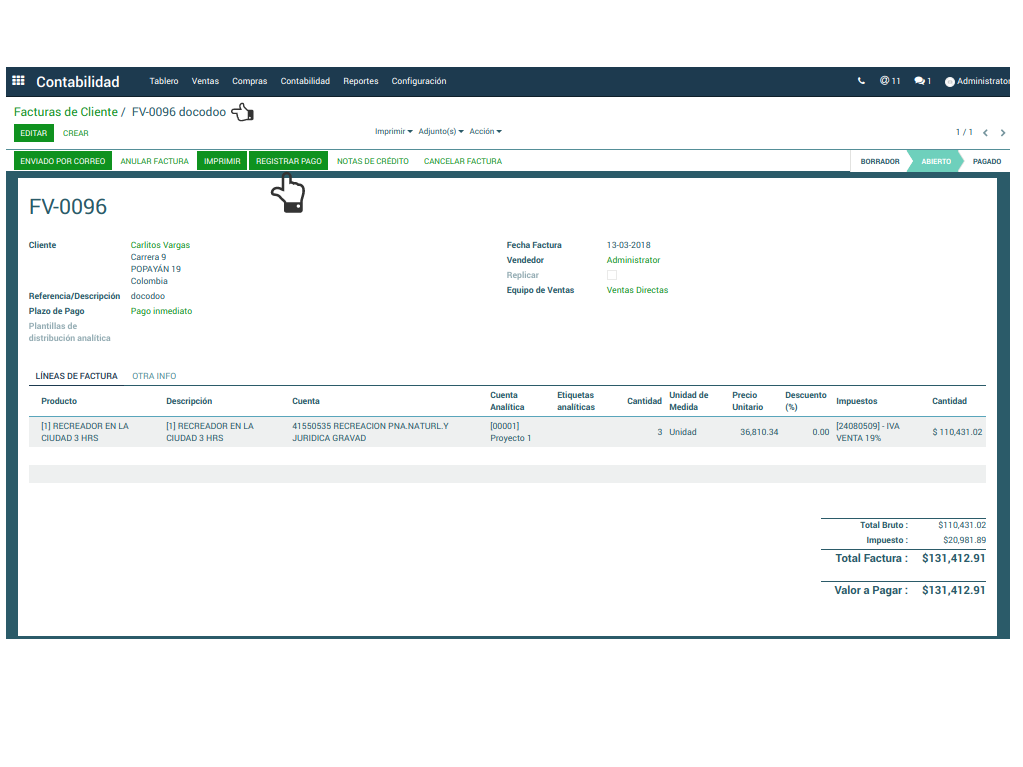The height and width of the screenshot is (767, 1023).
Task: Open the Configuración menu
Action: (x=419, y=82)
